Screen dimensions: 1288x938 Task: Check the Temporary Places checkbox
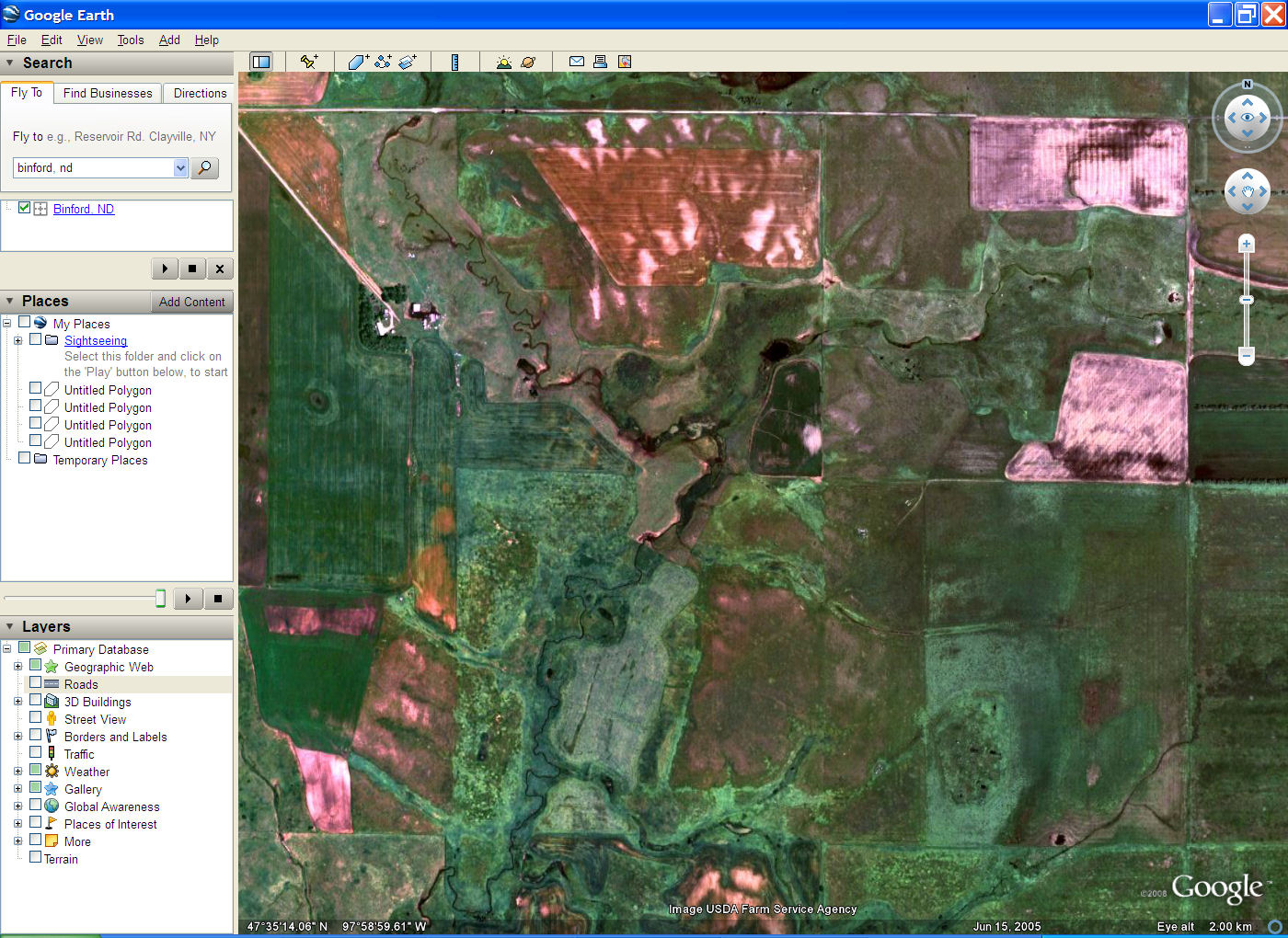pyautogui.click(x=25, y=459)
